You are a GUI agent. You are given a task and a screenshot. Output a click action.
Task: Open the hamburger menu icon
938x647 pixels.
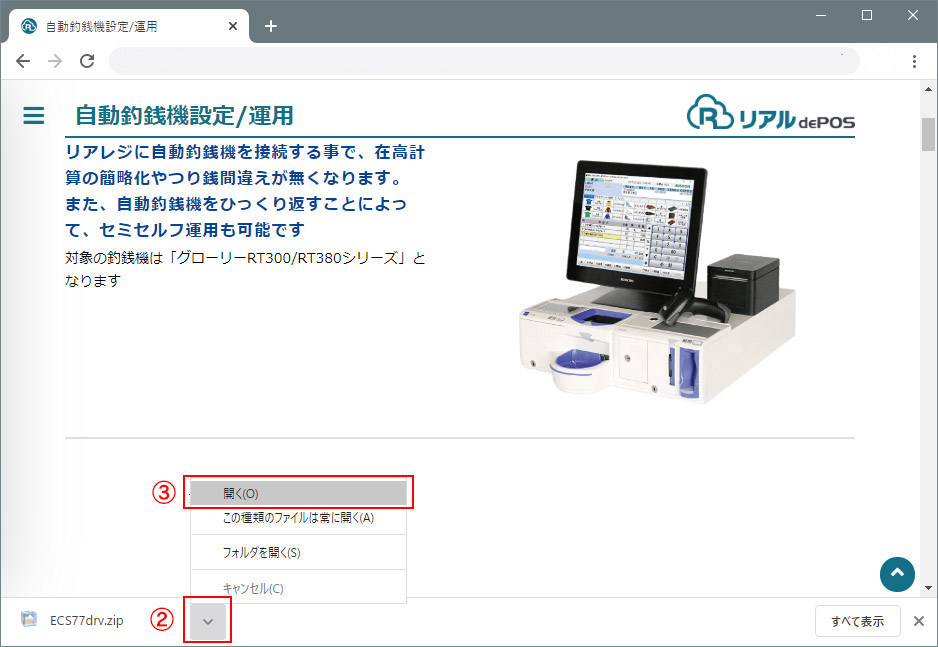(x=34, y=116)
